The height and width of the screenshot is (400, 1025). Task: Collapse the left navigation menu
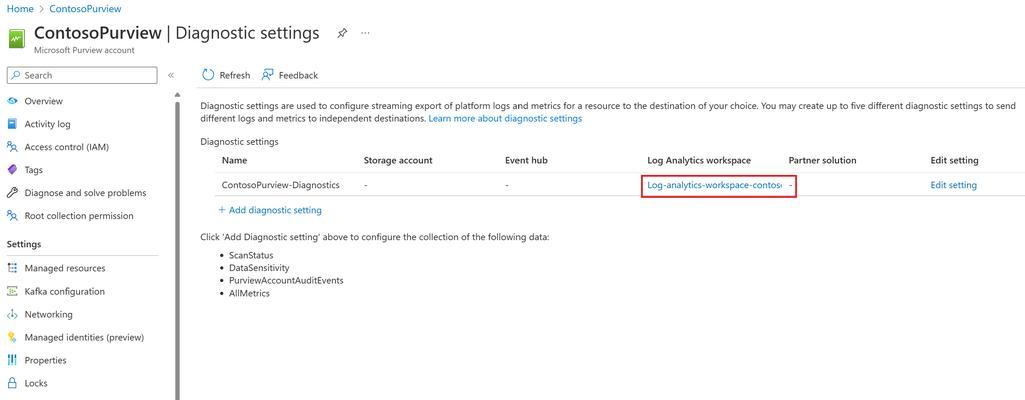[171, 75]
